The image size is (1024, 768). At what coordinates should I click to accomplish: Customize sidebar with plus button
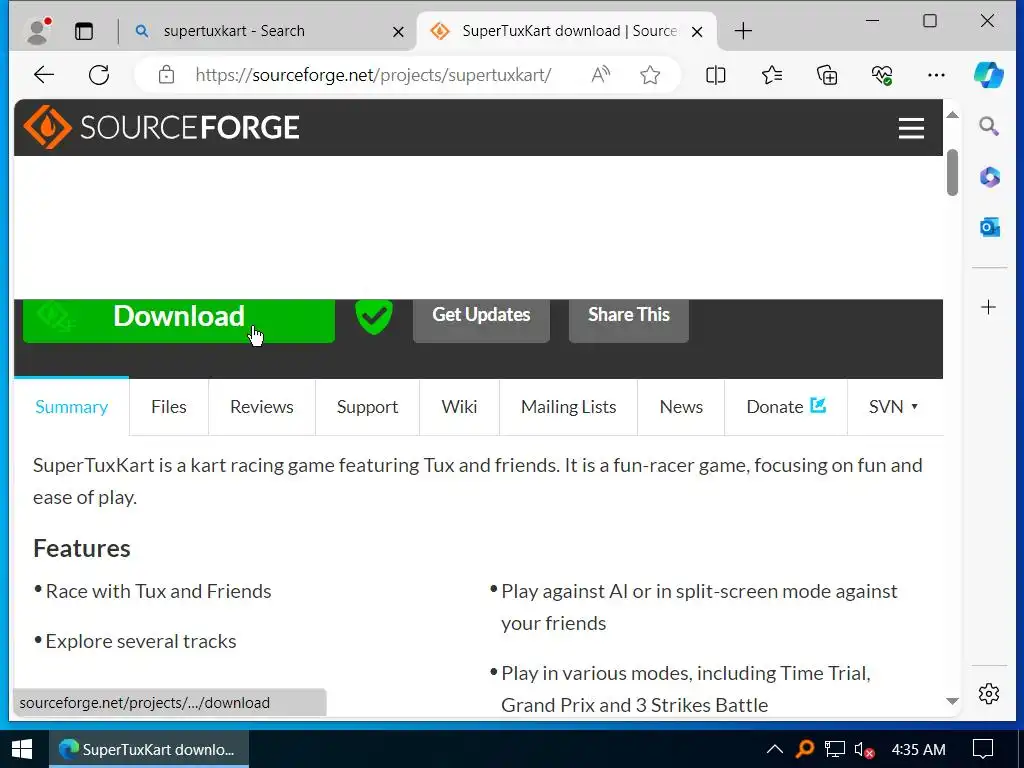coord(989,307)
